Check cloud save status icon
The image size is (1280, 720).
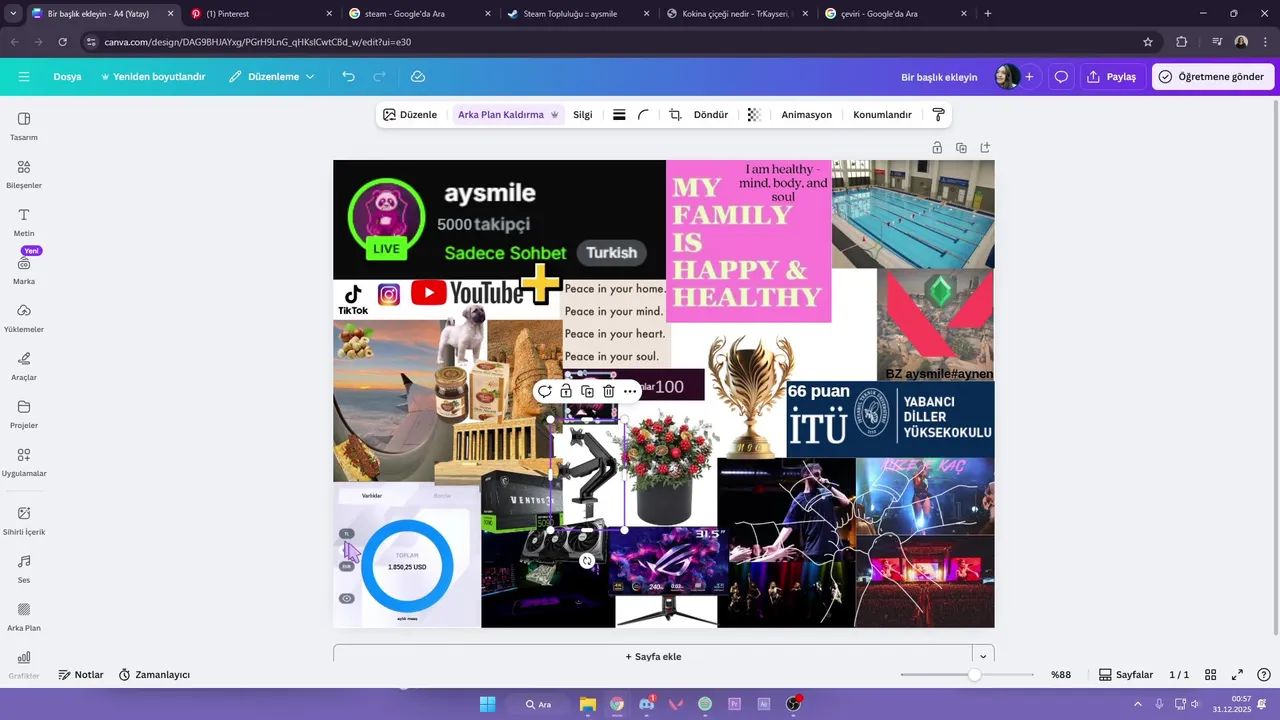click(418, 77)
